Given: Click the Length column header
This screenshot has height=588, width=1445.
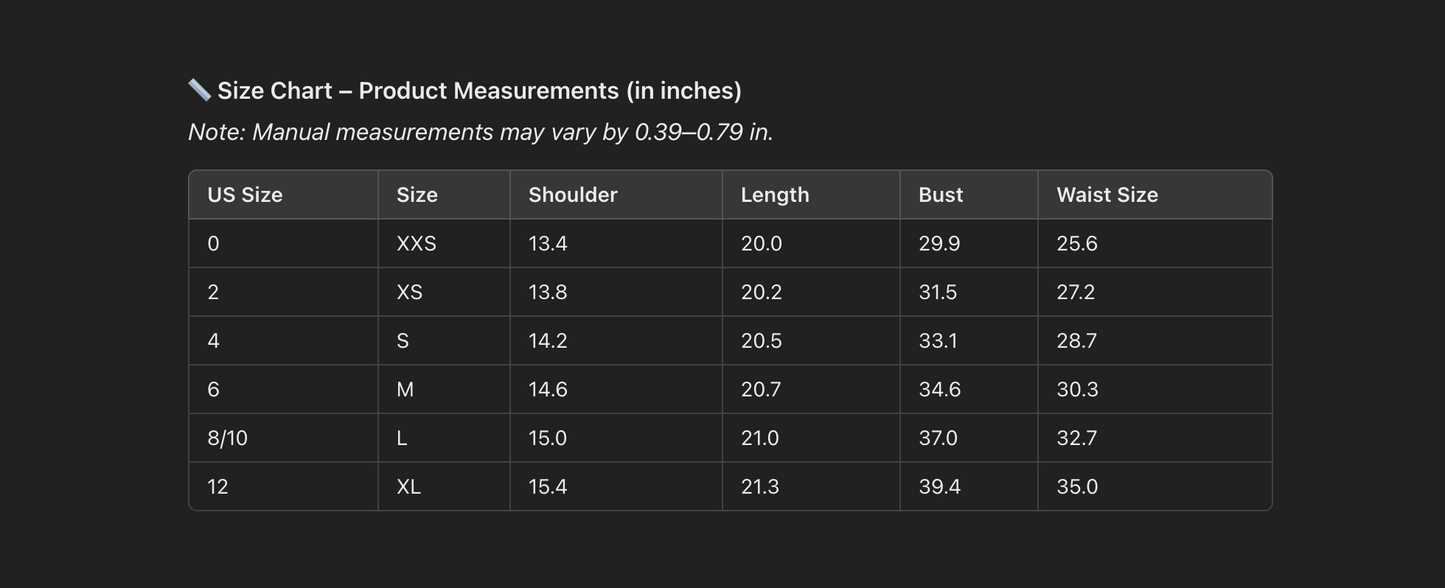Looking at the screenshot, I should point(775,195).
